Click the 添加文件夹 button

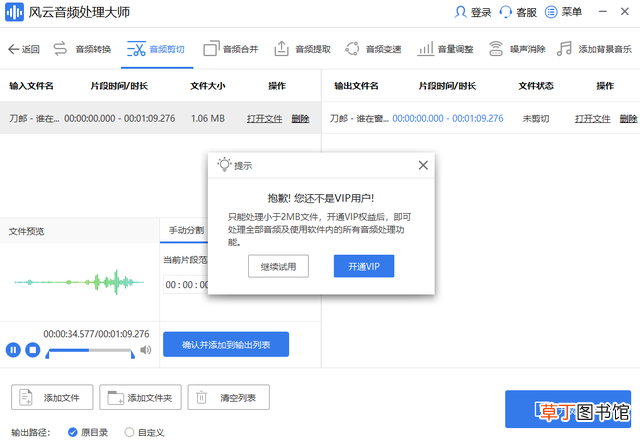click(x=140, y=397)
